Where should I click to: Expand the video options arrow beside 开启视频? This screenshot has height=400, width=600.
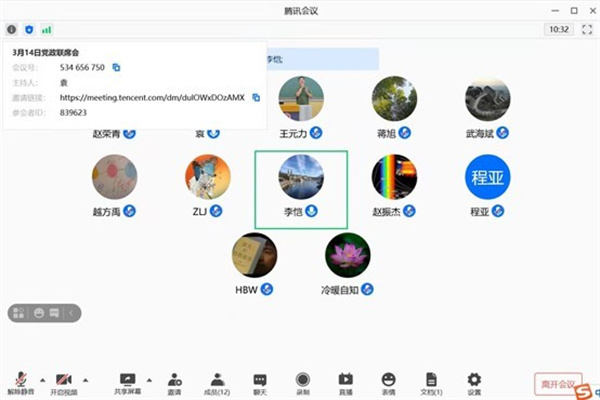(x=85, y=378)
